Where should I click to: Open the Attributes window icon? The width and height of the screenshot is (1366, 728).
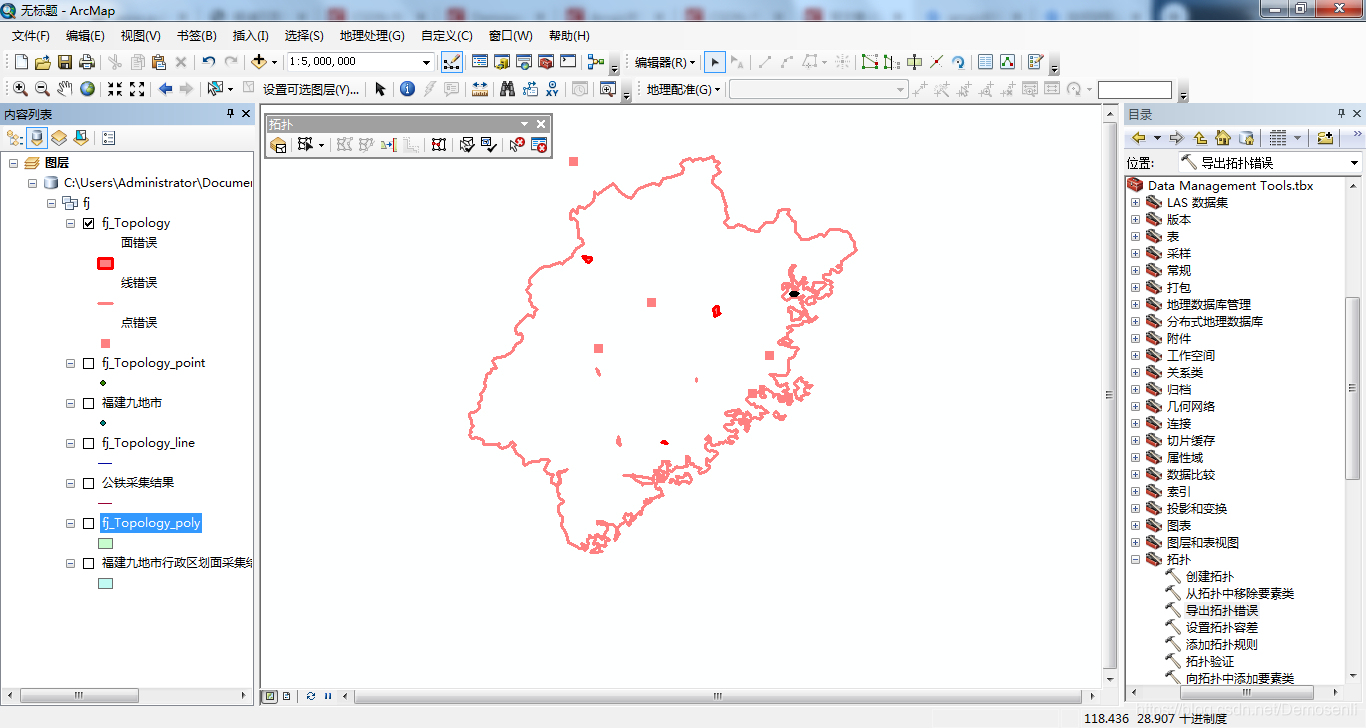[x=985, y=62]
